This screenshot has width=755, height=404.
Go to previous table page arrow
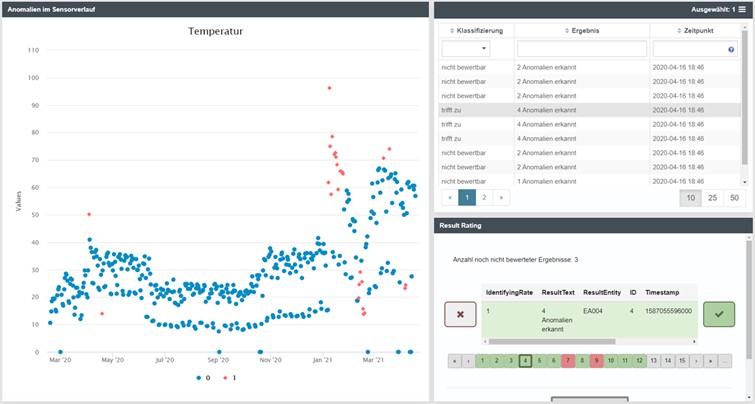[x=450, y=197]
